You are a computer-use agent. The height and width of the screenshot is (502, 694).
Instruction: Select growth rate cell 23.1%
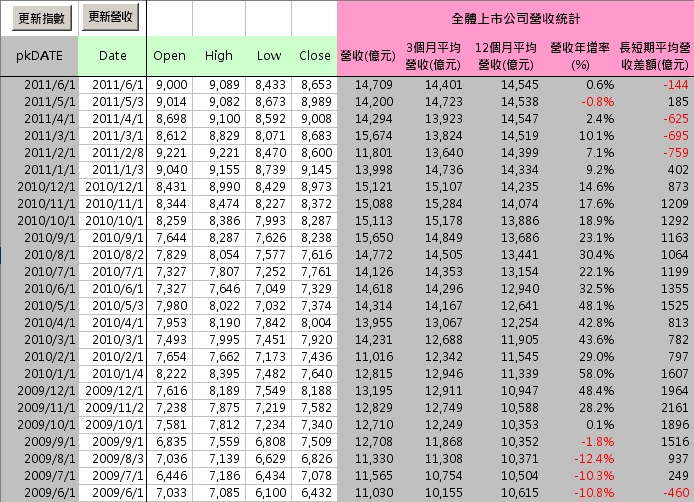point(596,238)
